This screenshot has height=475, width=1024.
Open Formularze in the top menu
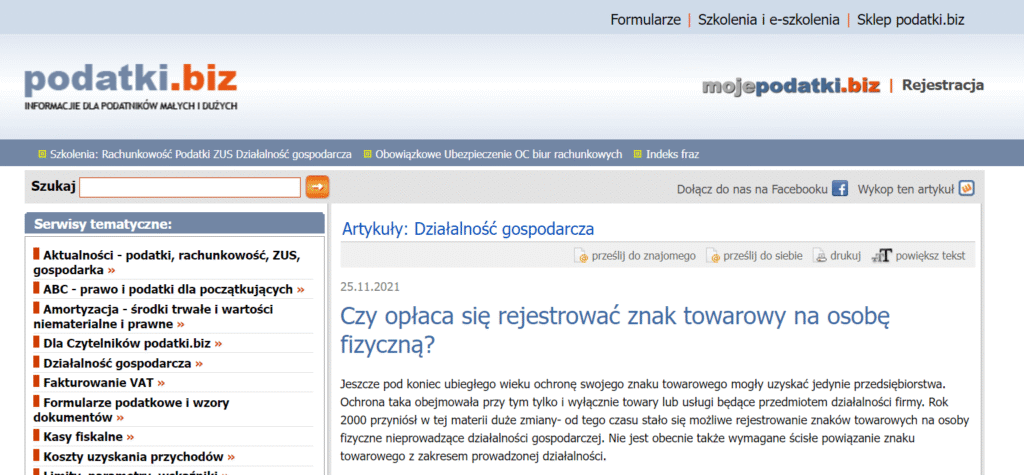tap(645, 19)
